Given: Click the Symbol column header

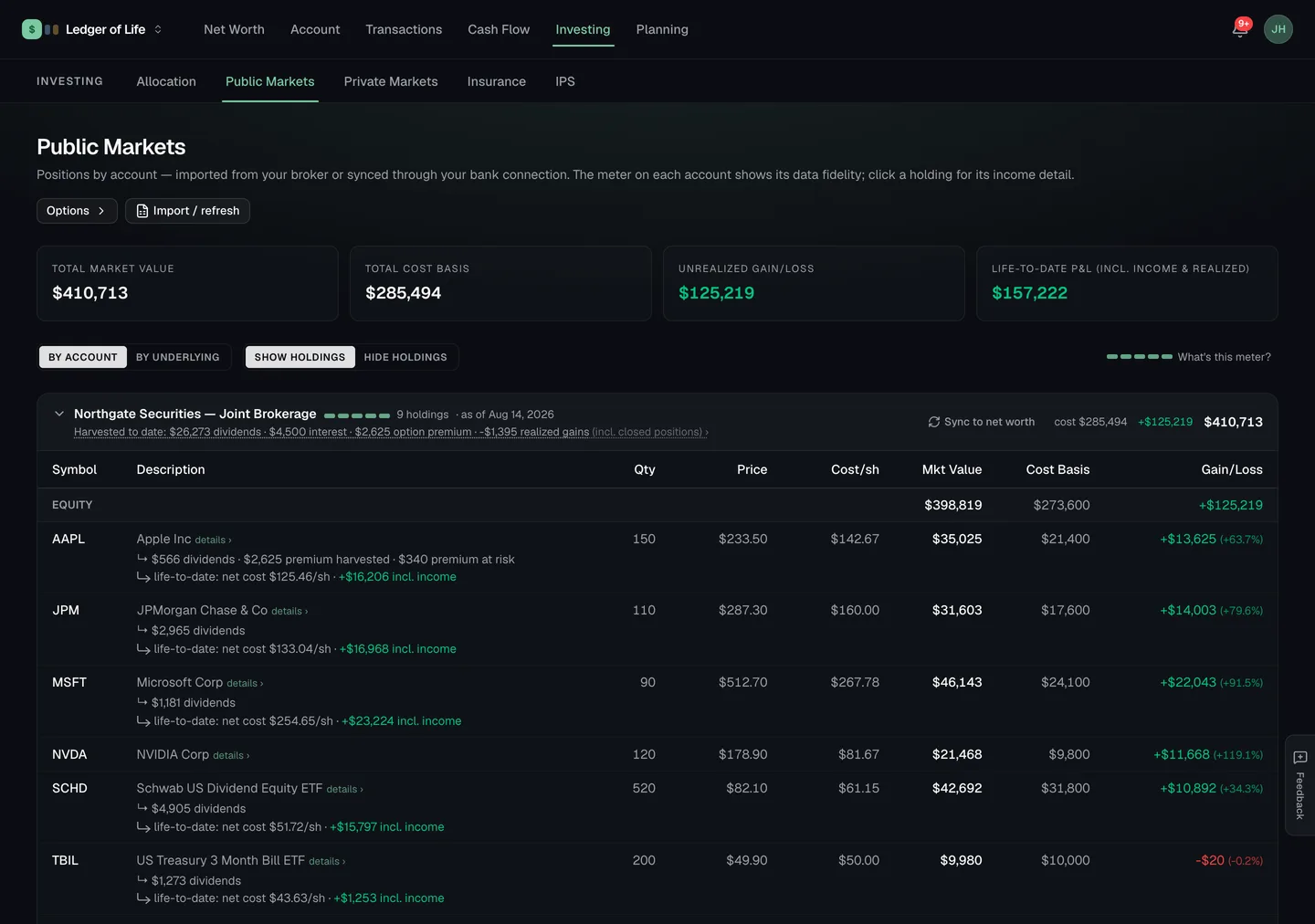Looking at the screenshot, I should 74,469.
